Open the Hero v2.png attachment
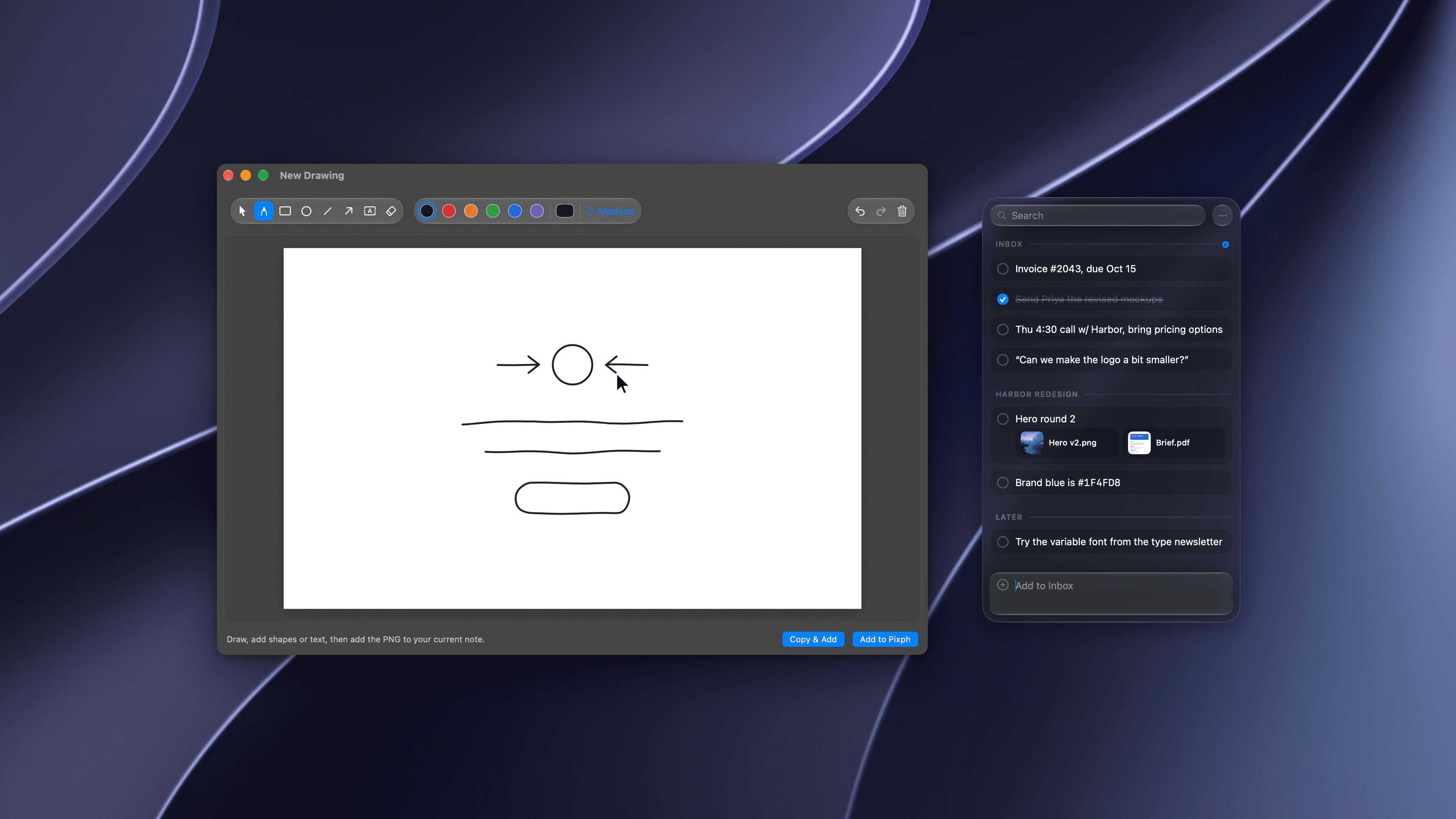 [x=1066, y=442]
